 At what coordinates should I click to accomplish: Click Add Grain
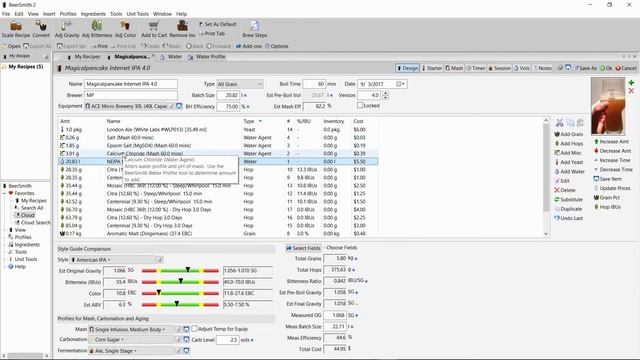tap(569, 134)
